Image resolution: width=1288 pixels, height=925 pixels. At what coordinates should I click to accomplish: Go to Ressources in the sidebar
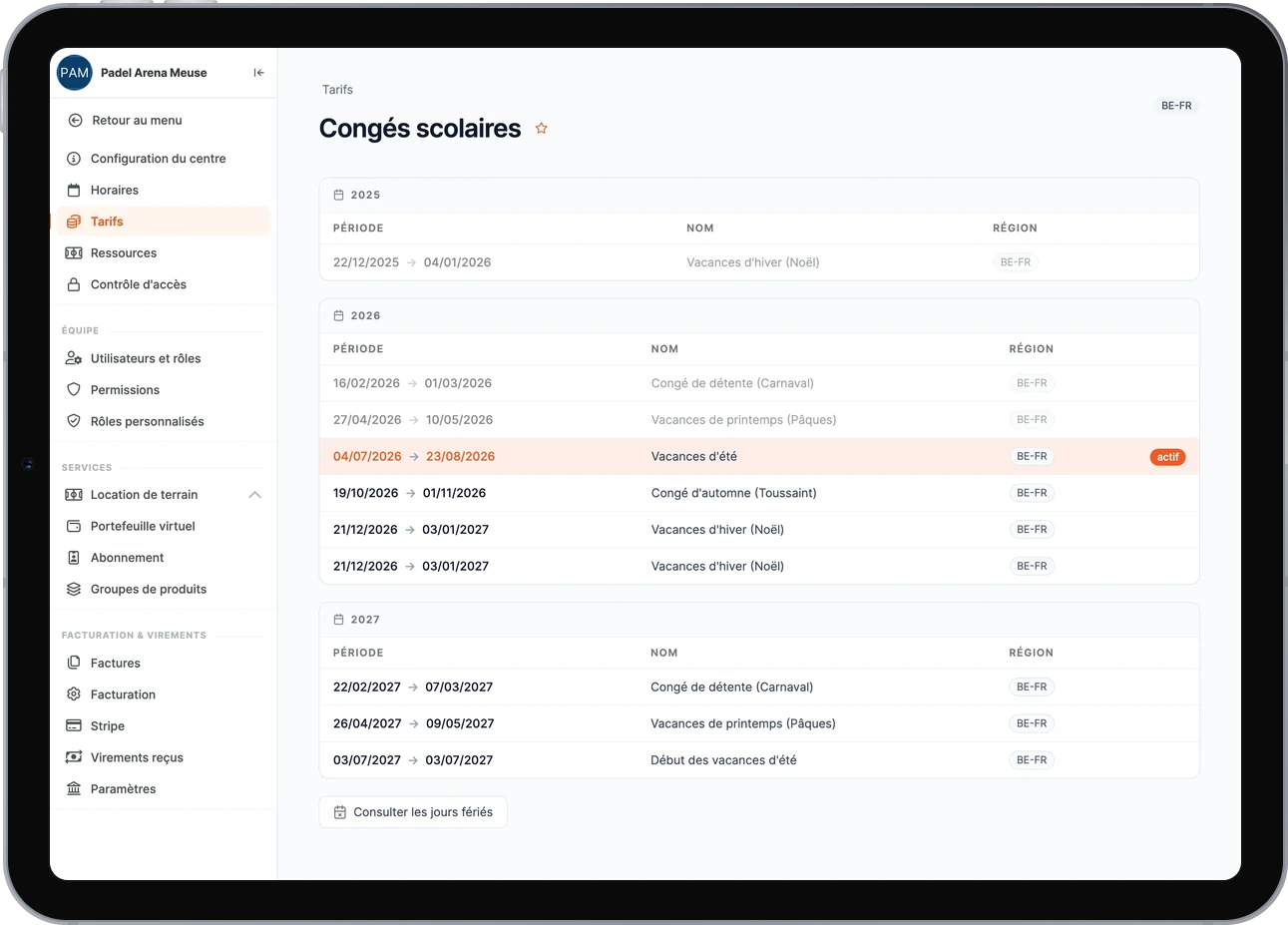pyautogui.click(x=164, y=253)
